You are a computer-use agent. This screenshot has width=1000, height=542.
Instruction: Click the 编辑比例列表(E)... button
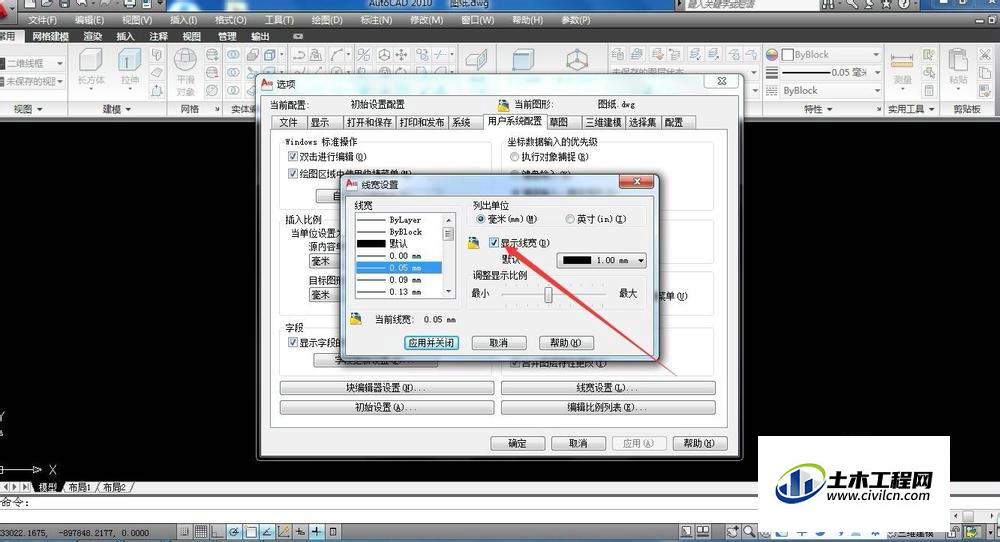point(608,407)
